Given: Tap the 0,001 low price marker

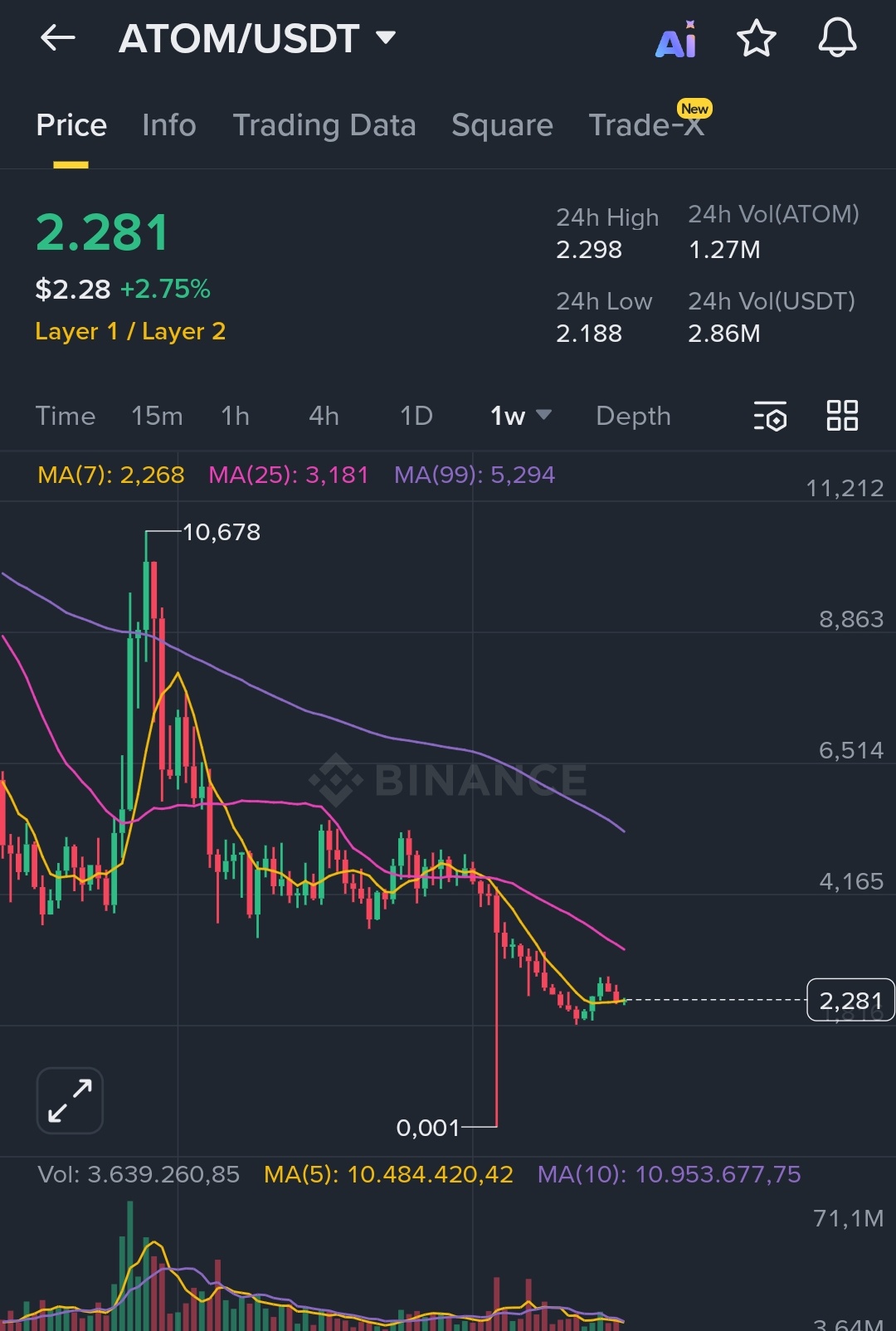Looking at the screenshot, I should [427, 1128].
